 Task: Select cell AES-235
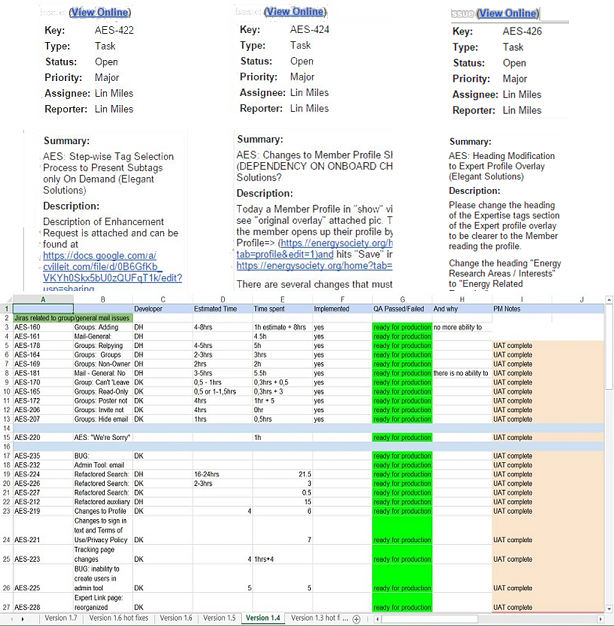(43, 456)
